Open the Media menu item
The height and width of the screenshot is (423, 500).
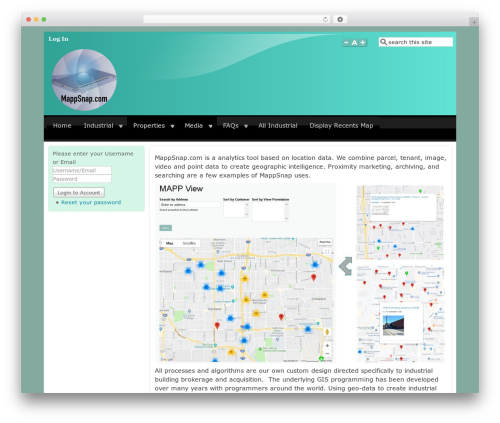coord(194,126)
